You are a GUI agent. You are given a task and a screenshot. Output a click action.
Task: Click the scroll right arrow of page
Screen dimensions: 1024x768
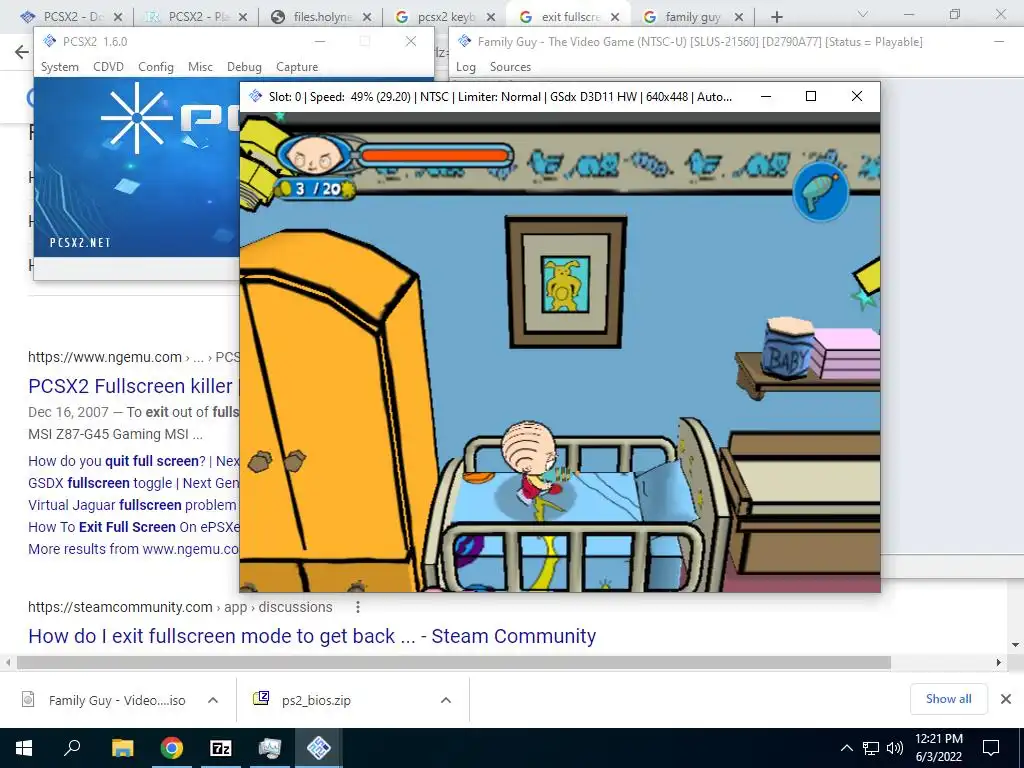999,662
